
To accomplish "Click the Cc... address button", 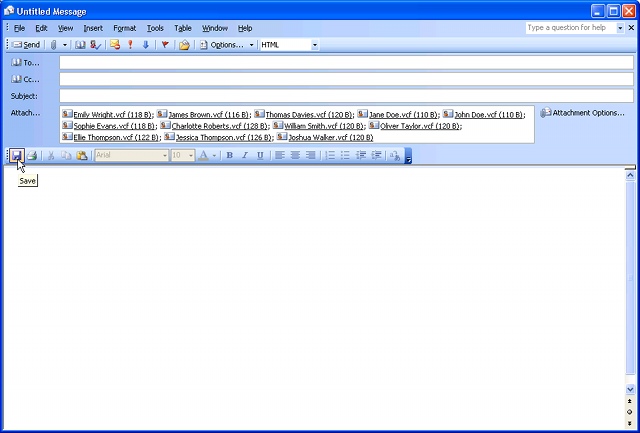I will point(25,79).
